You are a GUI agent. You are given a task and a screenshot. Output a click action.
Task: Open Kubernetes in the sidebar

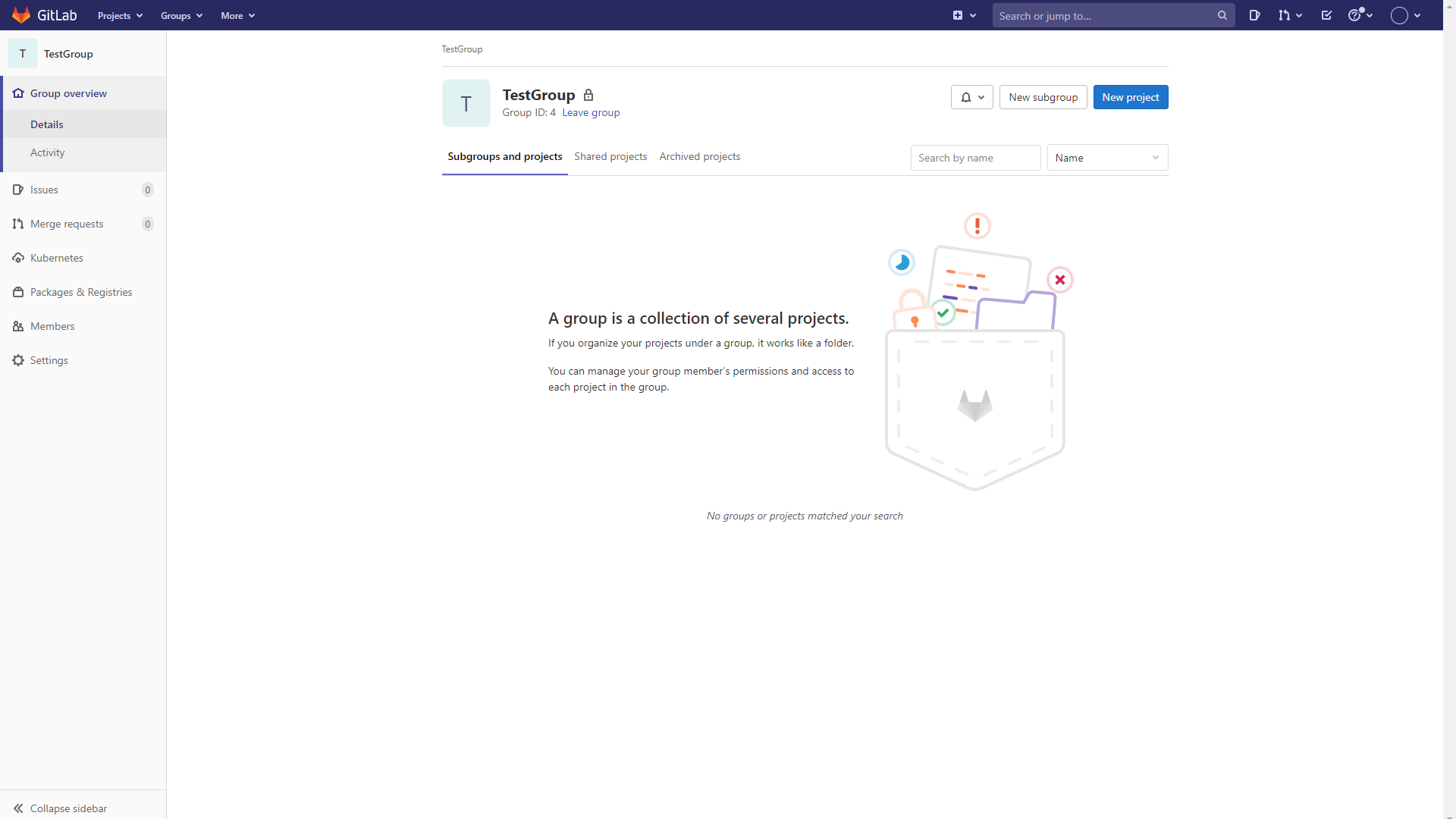tap(56, 258)
